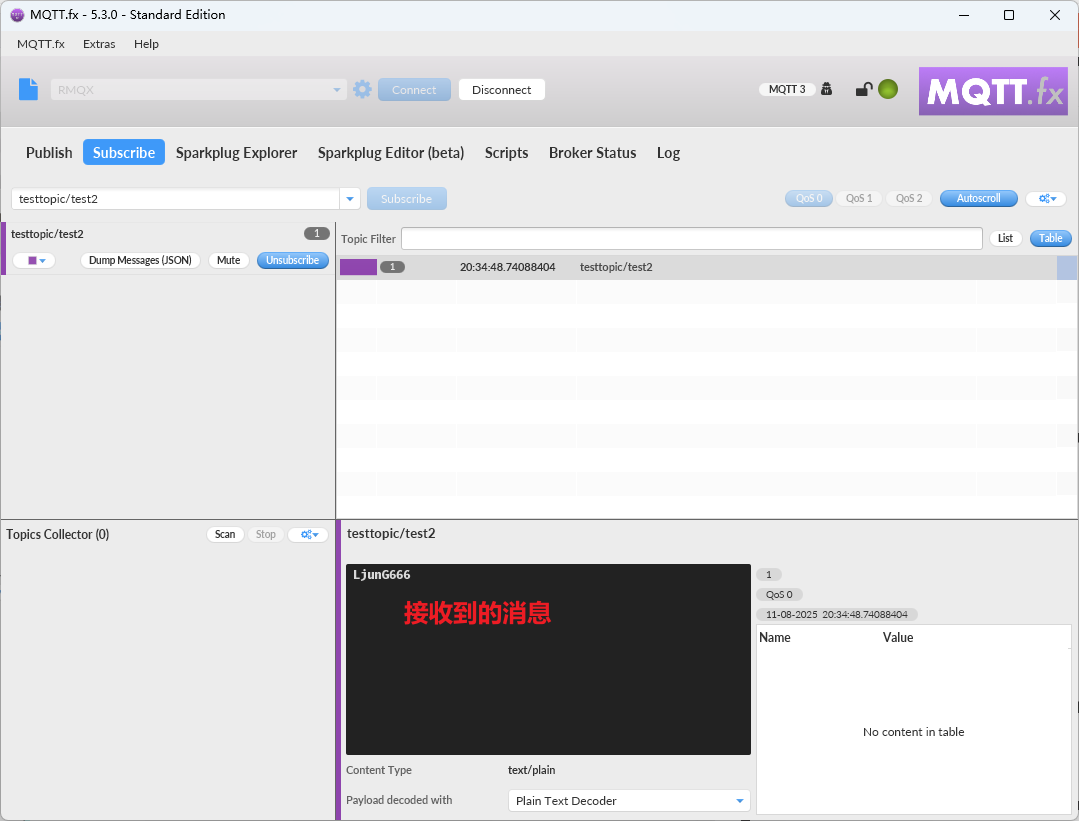Click the MQTT.fx logo banner
The image size is (1079, 821).
pyautogui.click(x=993, y=91)
